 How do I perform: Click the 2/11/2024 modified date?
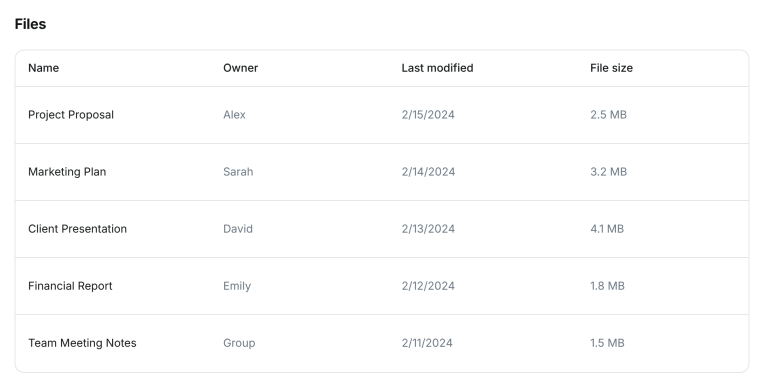click(427, 343)
